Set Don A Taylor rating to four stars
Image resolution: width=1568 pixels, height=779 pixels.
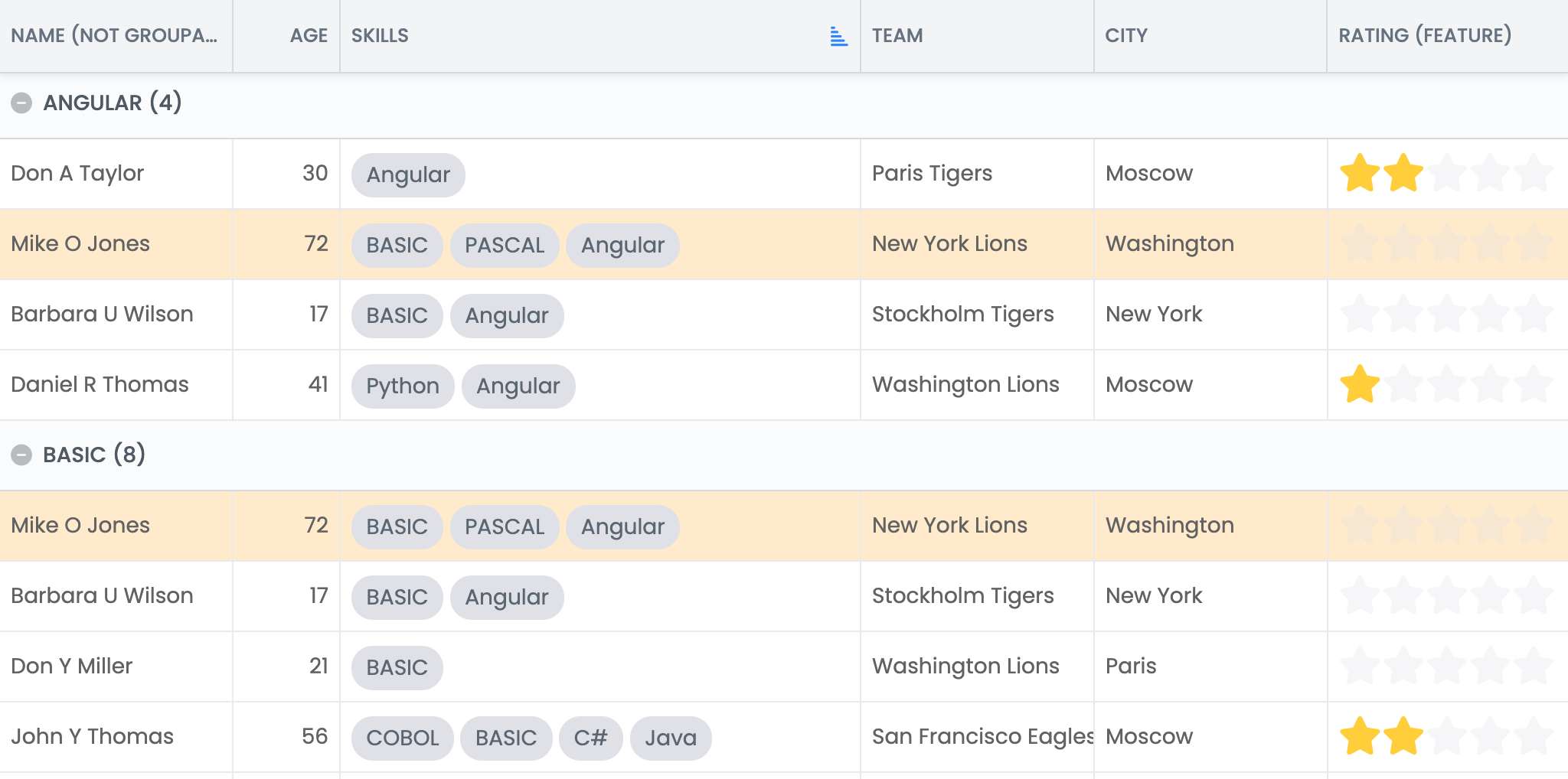click(x=1491, y=173)
